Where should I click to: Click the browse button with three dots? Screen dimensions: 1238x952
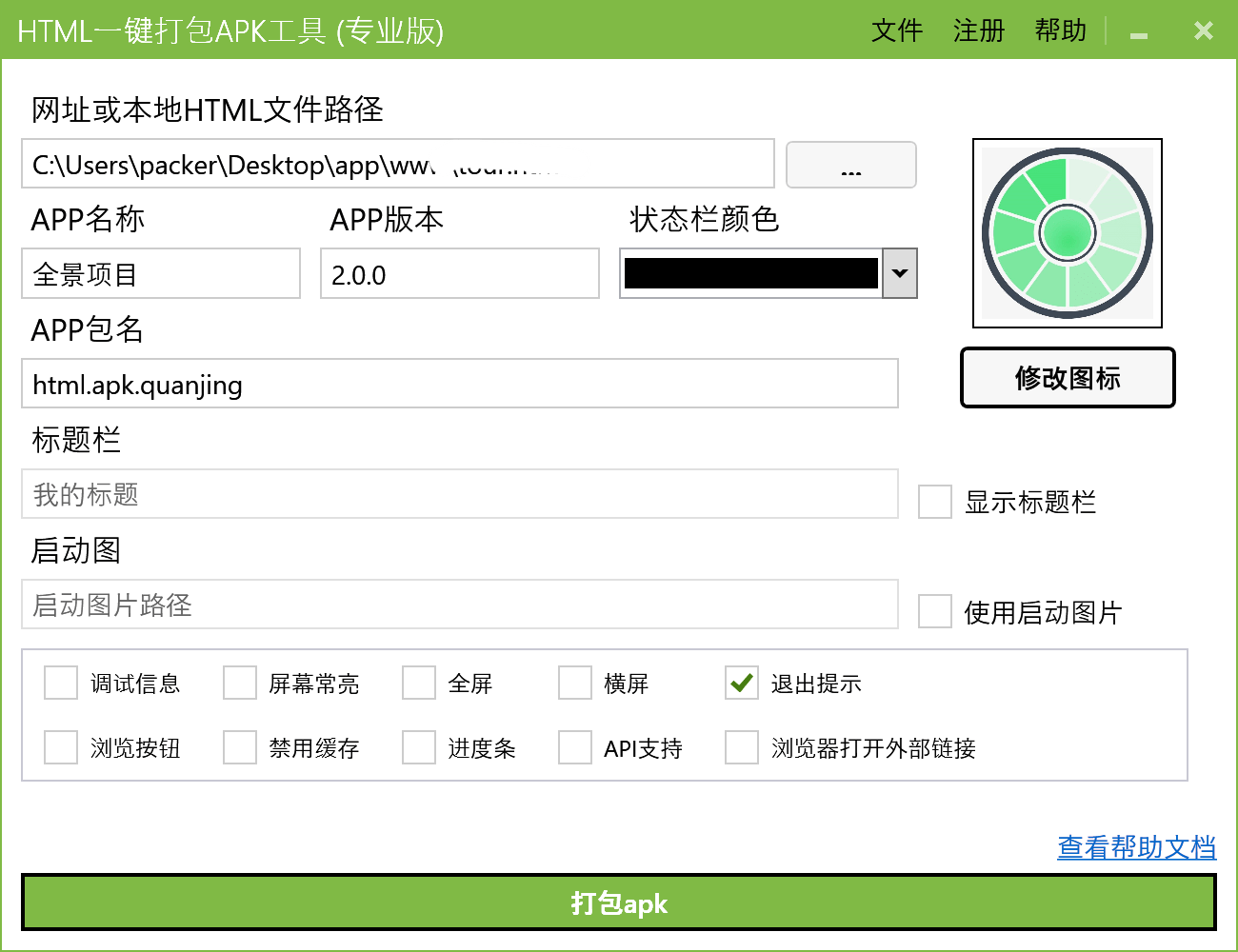click(x=850, y=166)
